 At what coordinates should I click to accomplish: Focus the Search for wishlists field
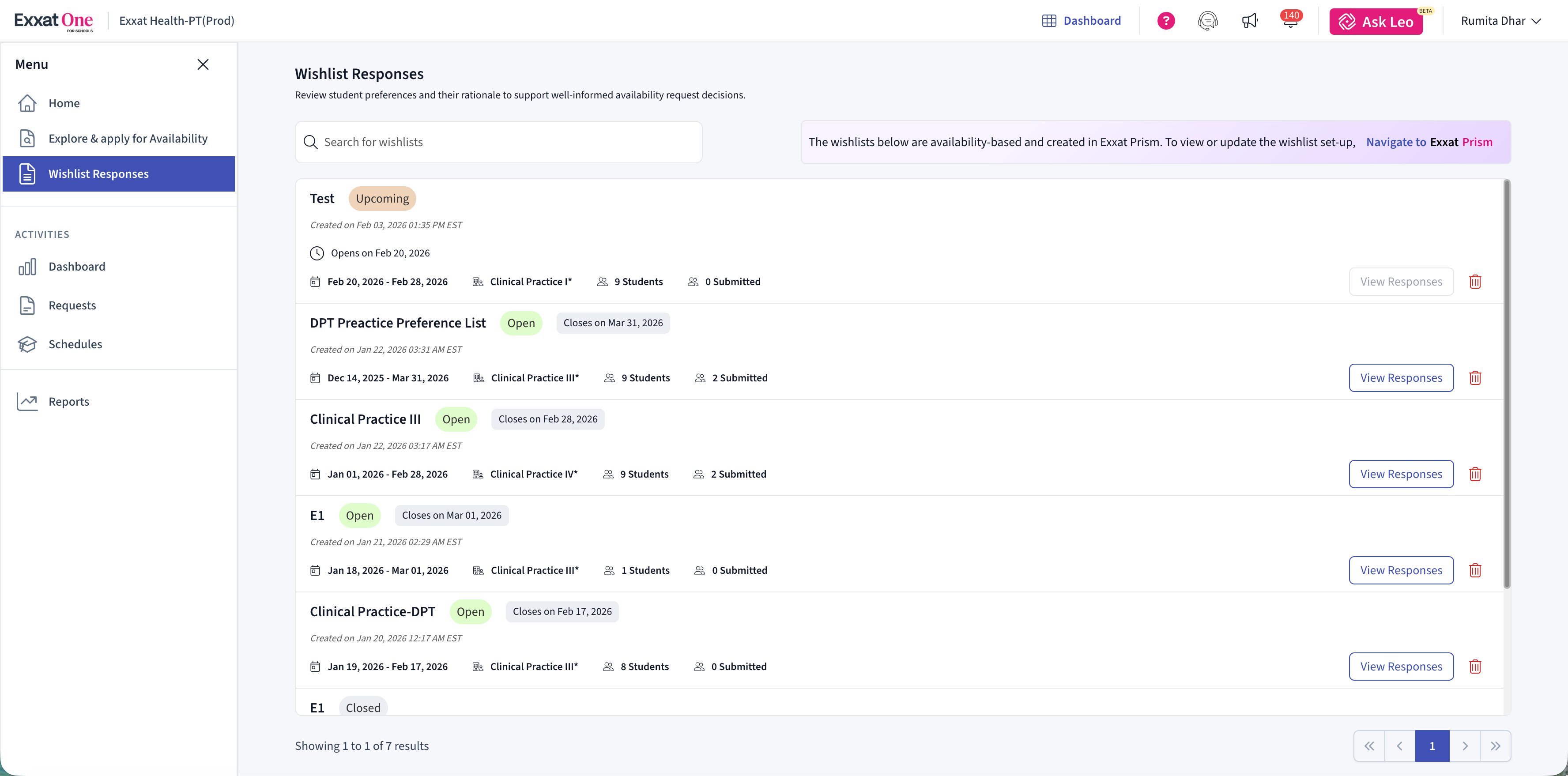499,142
